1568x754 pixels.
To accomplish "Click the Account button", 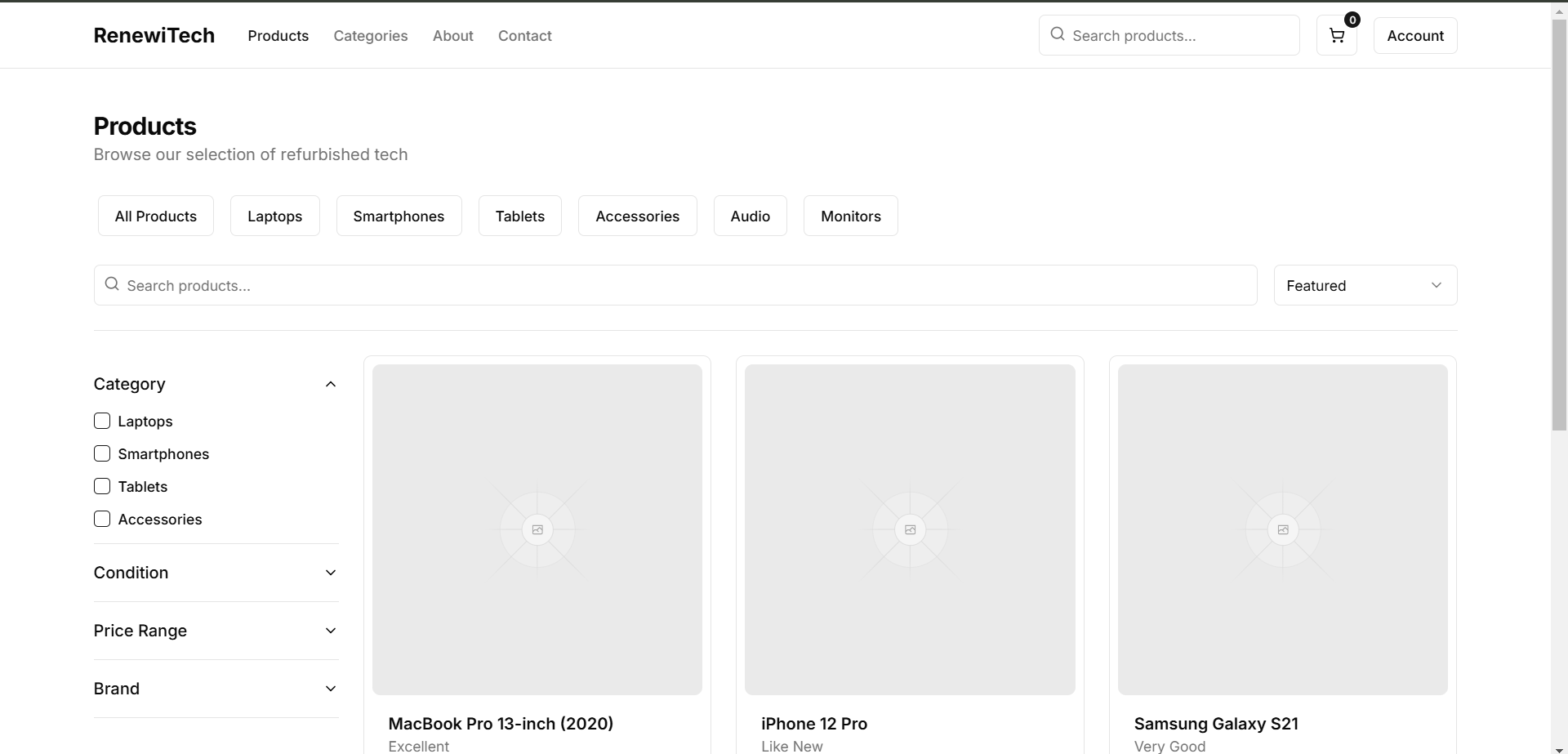I will (1414, 35).
